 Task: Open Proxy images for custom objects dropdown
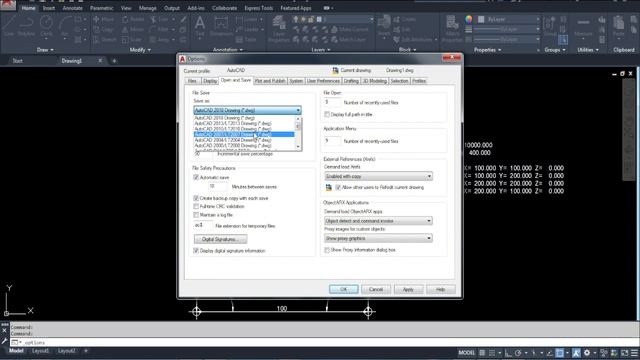click(378, 238)
